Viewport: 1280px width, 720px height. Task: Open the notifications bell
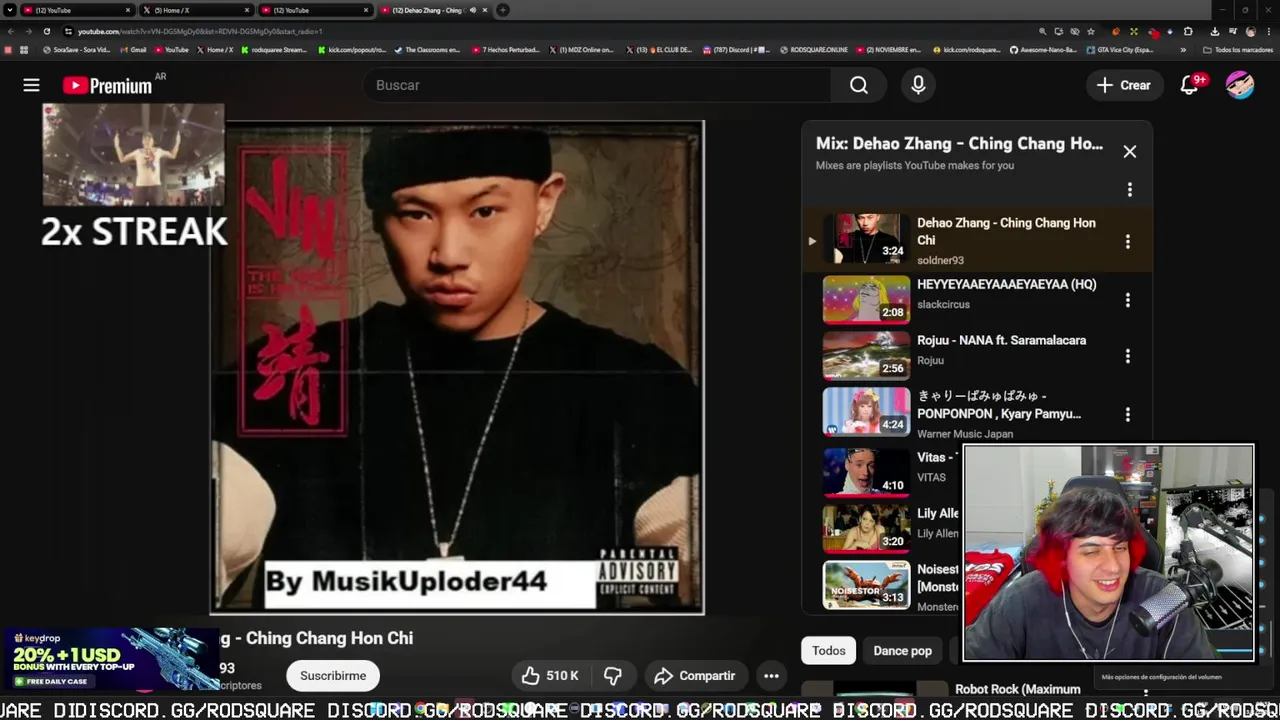[1189, 85]
